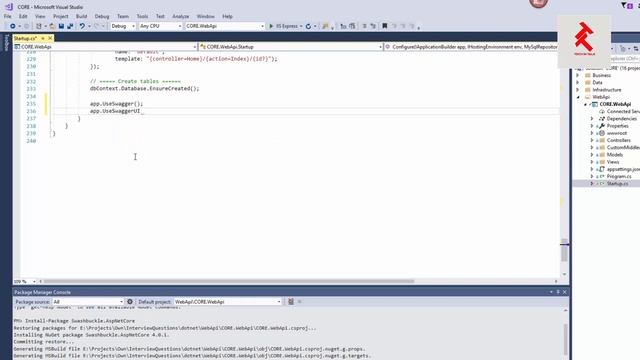Close the Package Manager Console panel

564,292
